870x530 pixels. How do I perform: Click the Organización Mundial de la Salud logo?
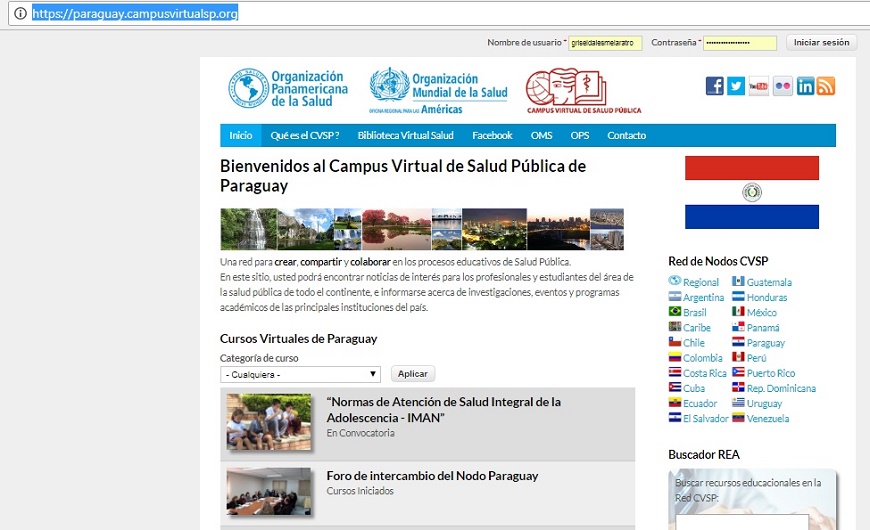(x=438, y=90)
